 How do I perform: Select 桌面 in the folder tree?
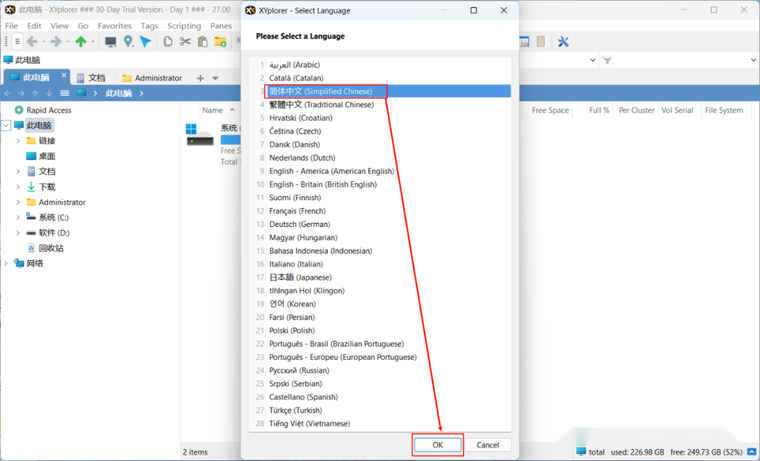[x=47, y=156]
